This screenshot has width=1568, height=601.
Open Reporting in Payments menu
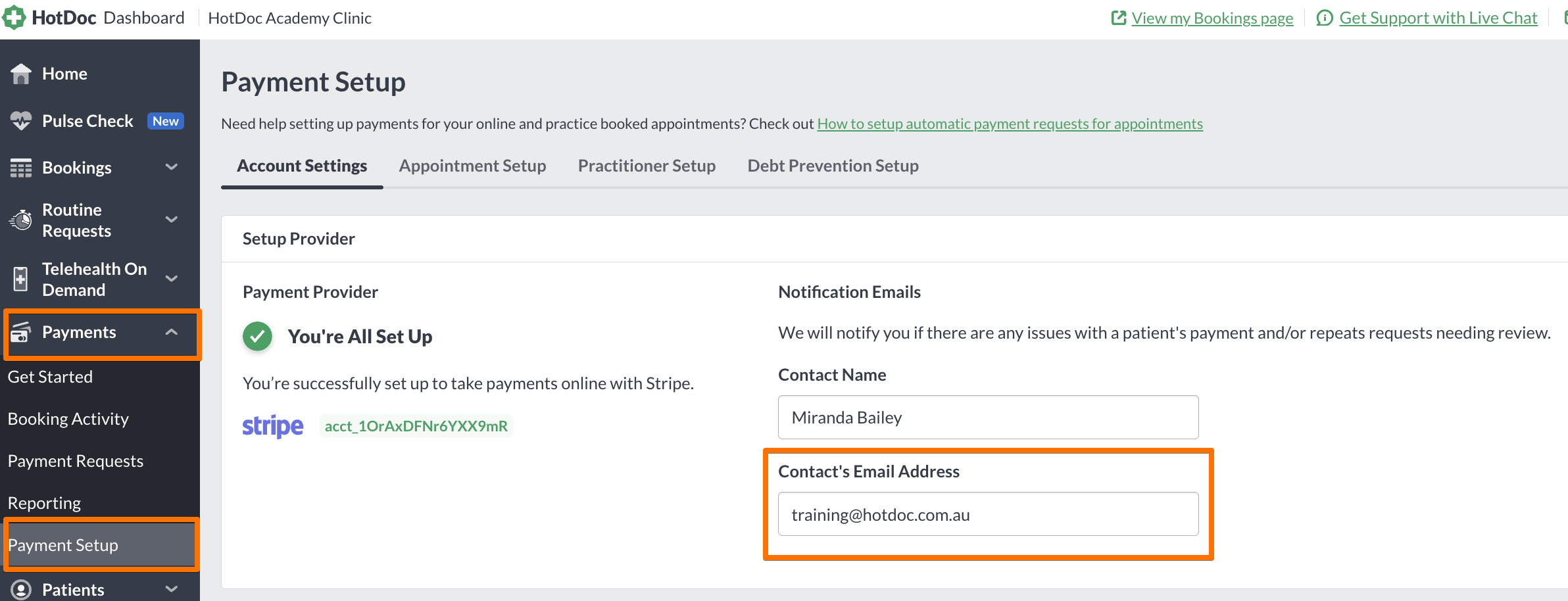(44, 503)
